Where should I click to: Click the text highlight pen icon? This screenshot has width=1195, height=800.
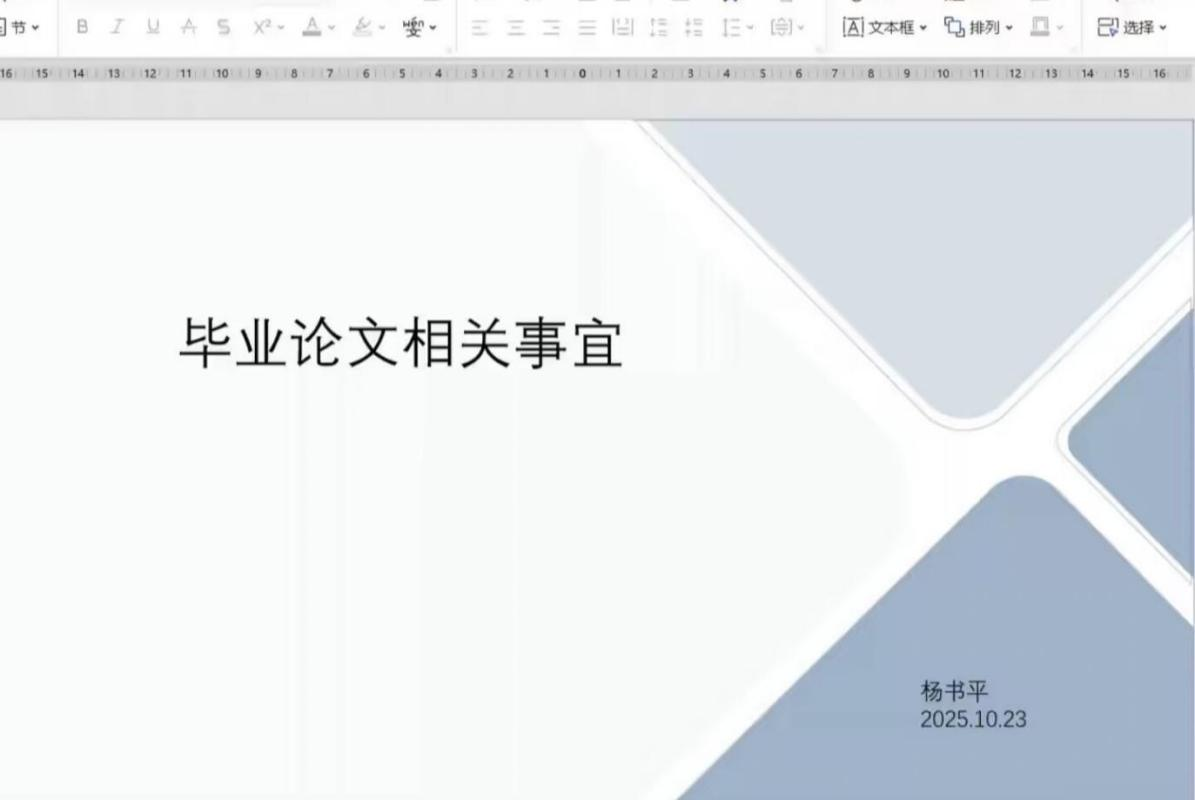coord(363,27)
